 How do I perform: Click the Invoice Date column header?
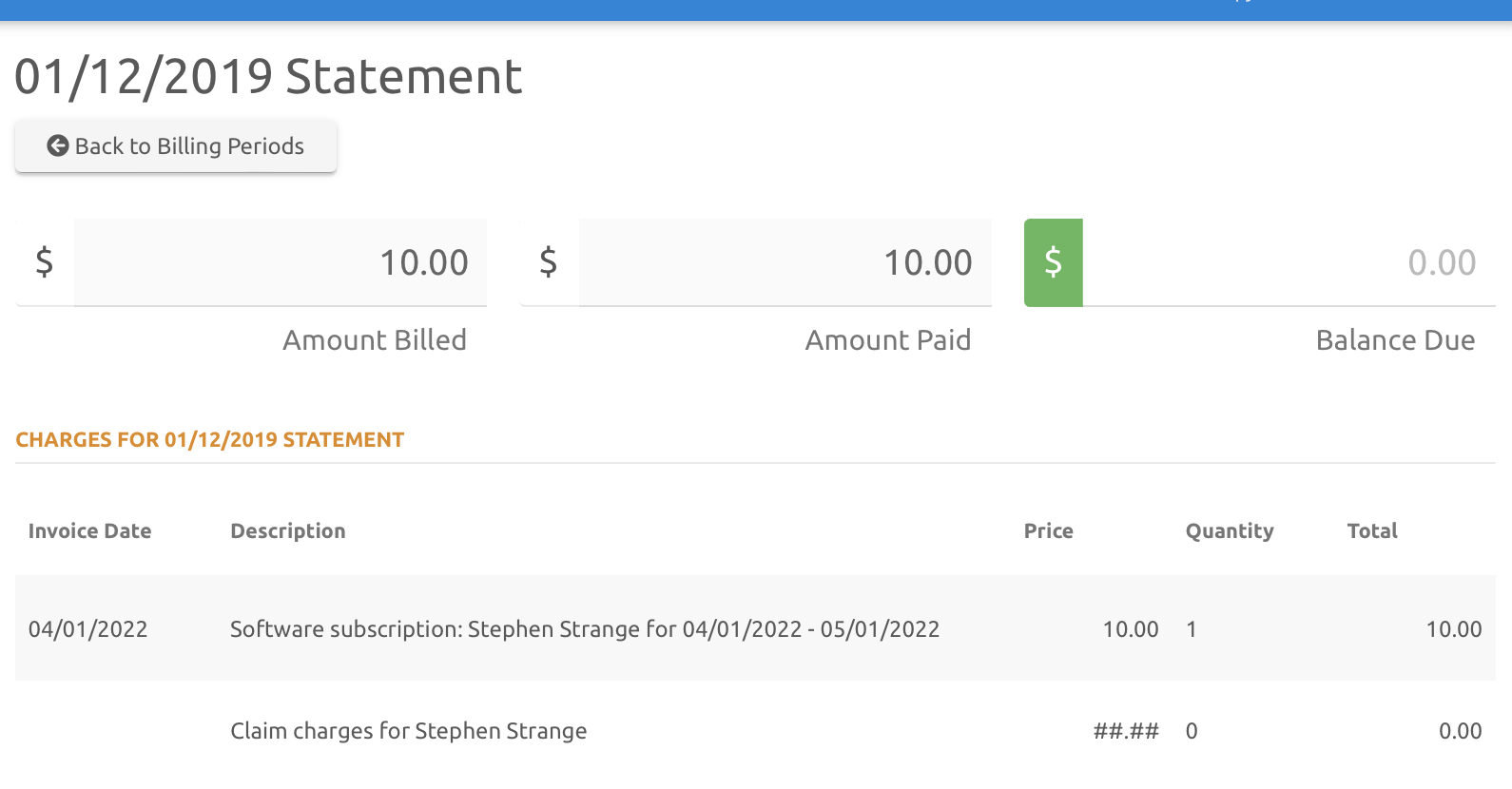tap(90, 531)
